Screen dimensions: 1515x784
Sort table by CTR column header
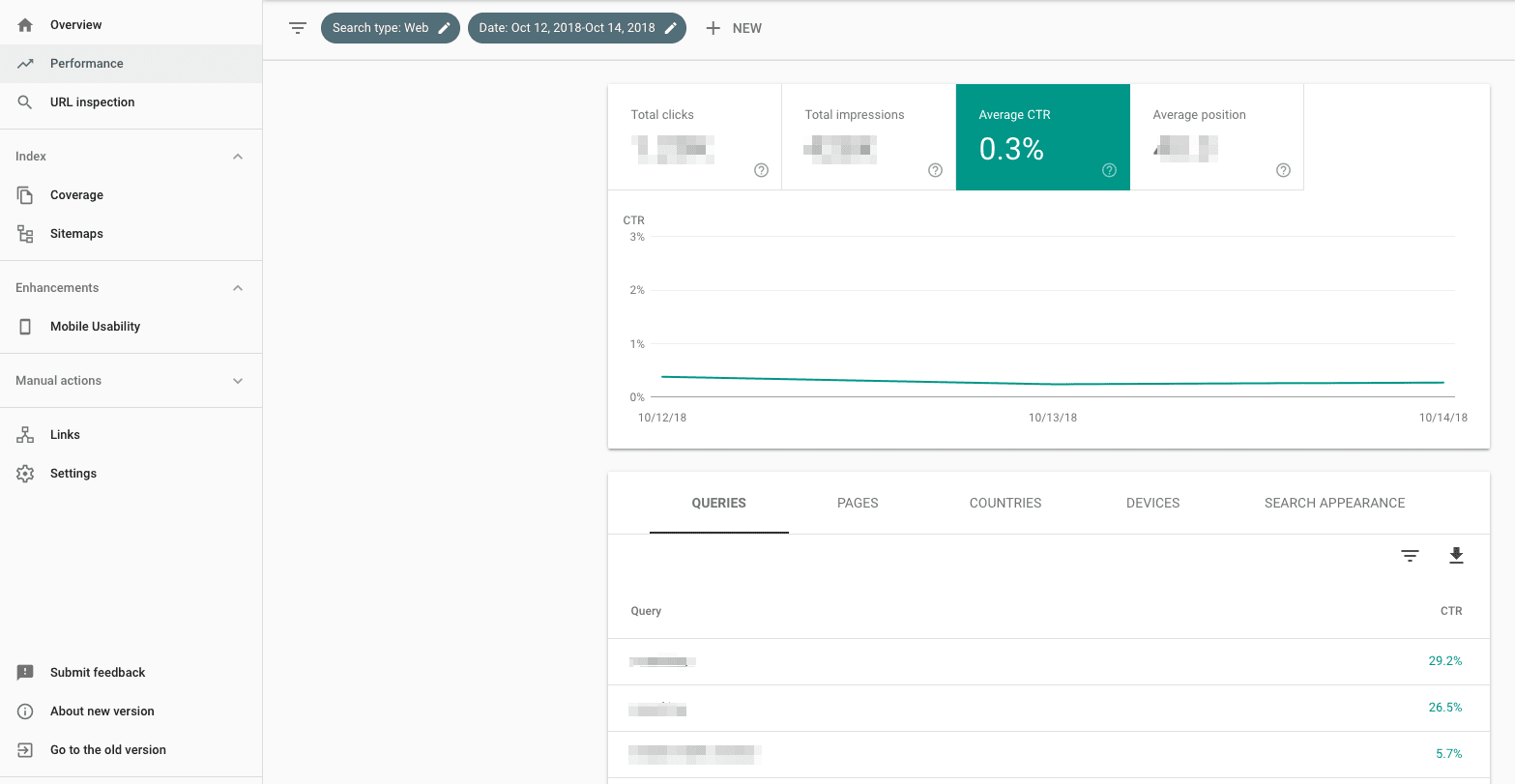tap(1451, 611)
